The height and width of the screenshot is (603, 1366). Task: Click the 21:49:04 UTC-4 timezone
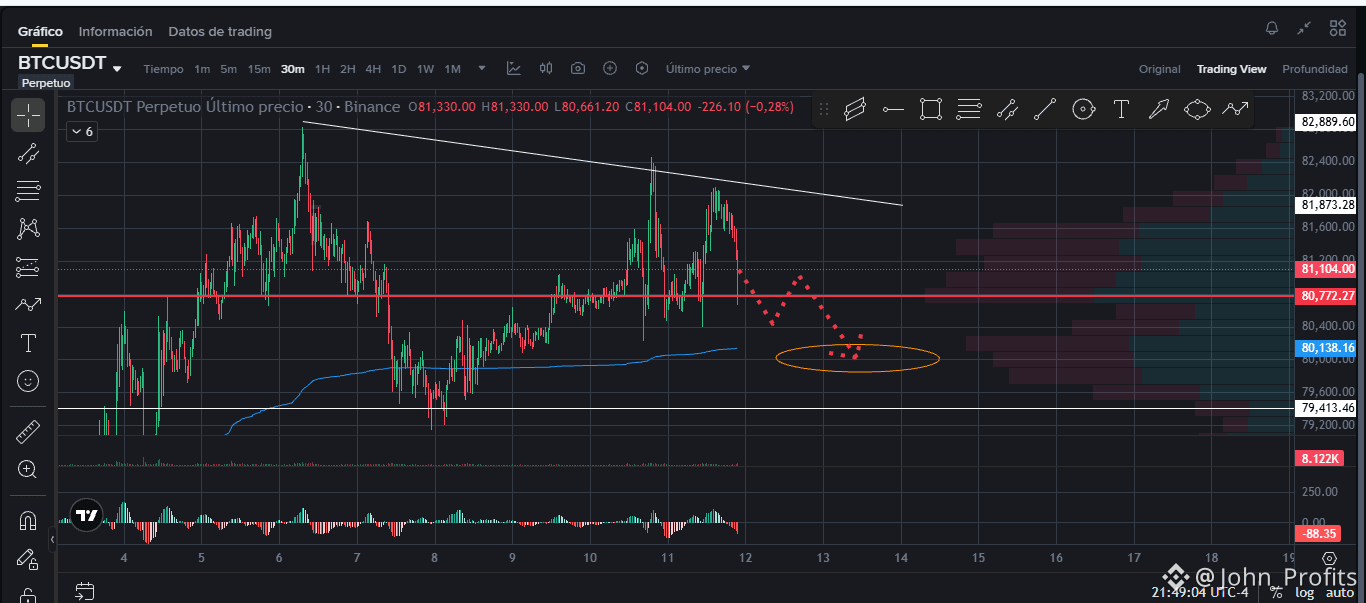(x=1199, y=592)
